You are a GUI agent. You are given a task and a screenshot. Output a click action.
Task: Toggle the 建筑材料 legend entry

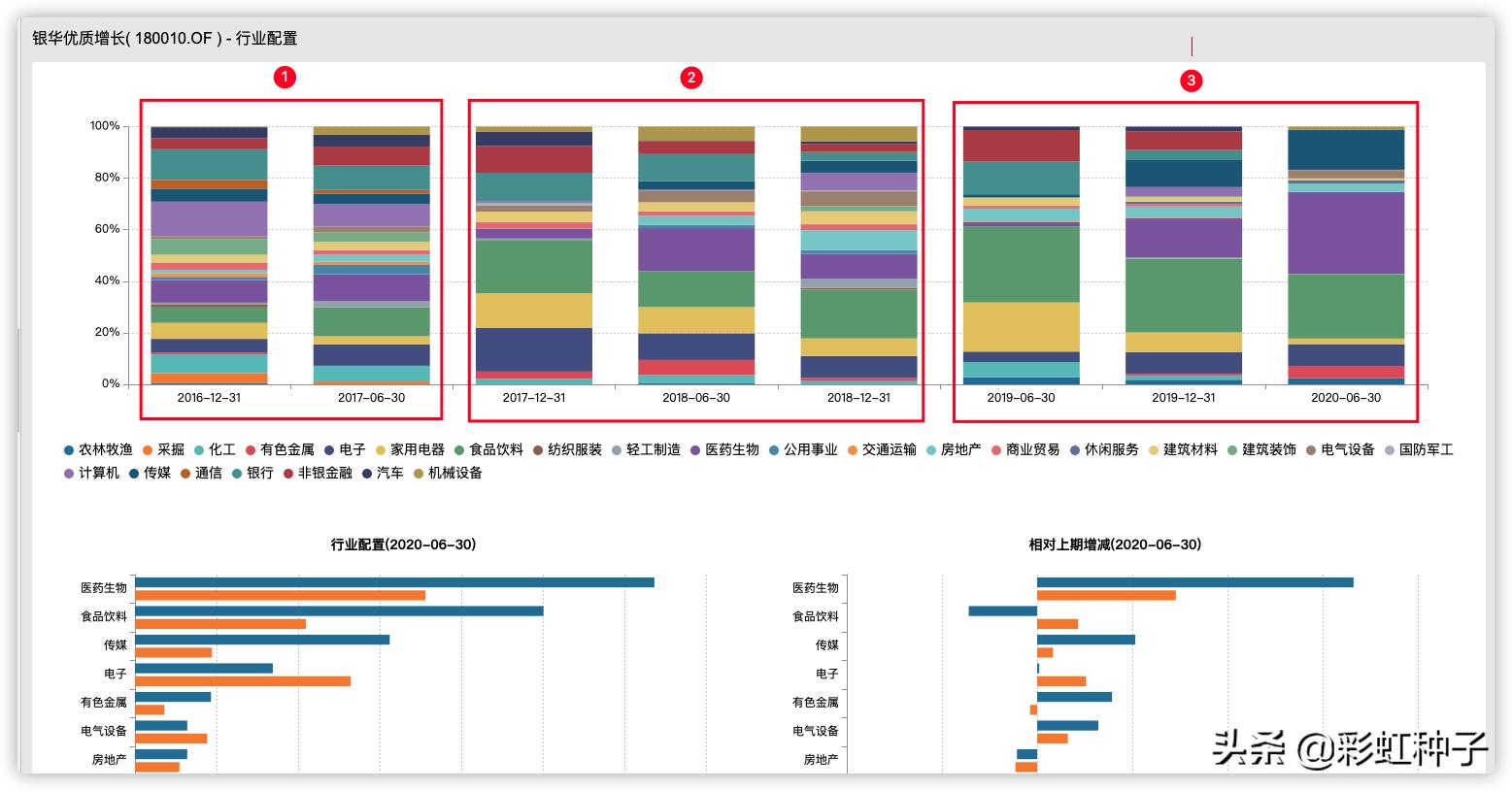[x=1183, y=450]
